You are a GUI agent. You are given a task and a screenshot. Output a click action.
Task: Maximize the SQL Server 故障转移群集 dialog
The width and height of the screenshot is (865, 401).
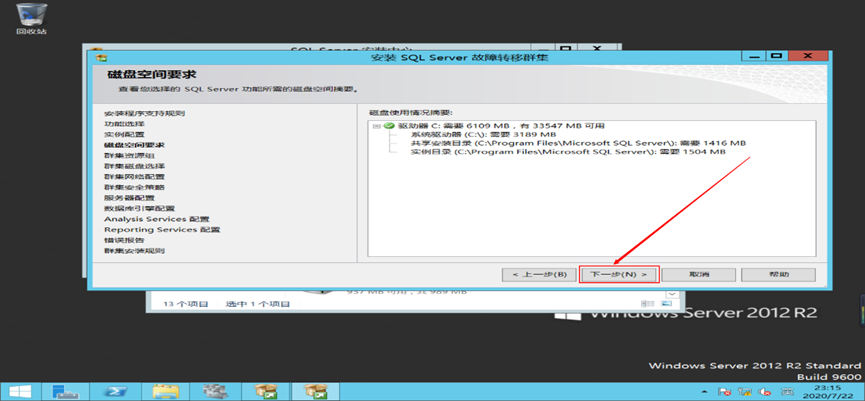[777, 56]
